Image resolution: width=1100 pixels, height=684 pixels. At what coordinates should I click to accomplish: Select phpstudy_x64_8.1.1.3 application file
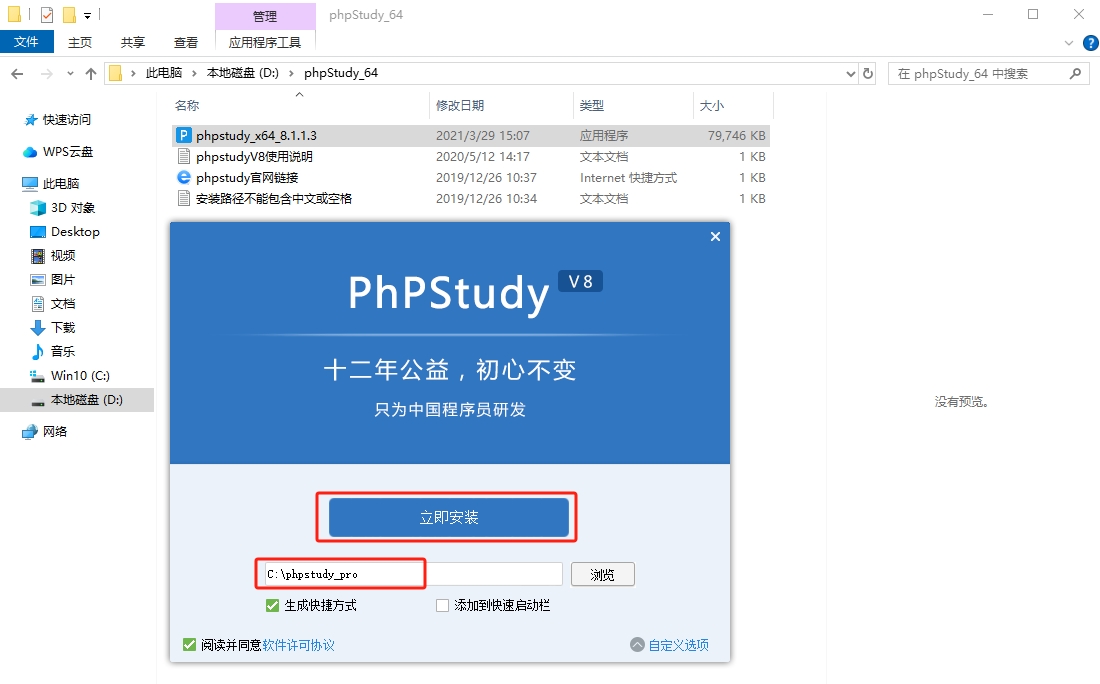[471, 135]
